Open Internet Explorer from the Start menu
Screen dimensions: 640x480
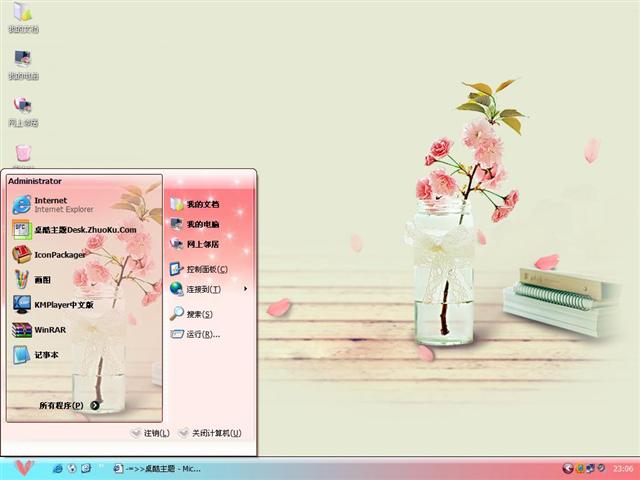point(53,204)
